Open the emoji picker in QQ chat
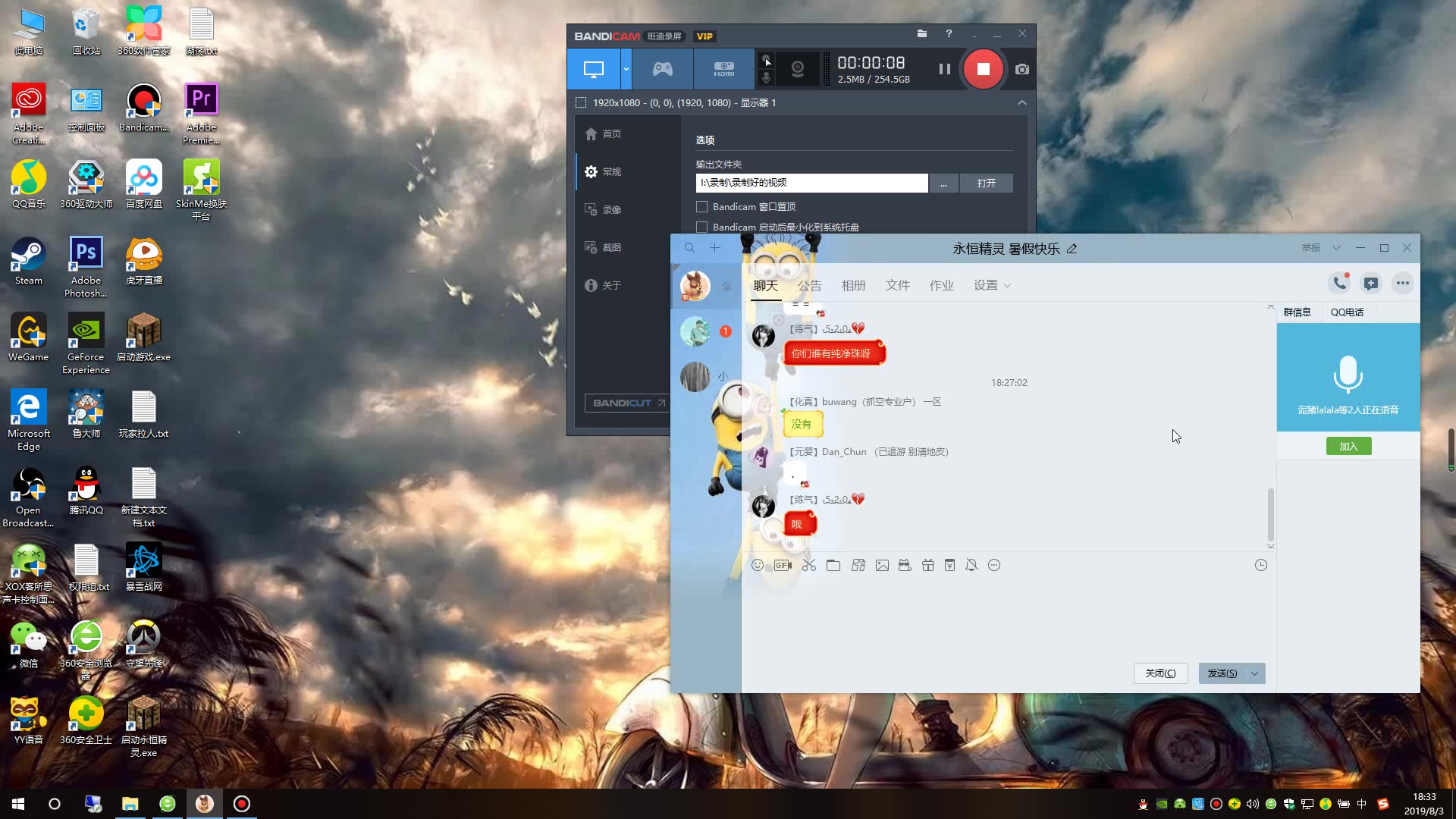 (758, 565)
